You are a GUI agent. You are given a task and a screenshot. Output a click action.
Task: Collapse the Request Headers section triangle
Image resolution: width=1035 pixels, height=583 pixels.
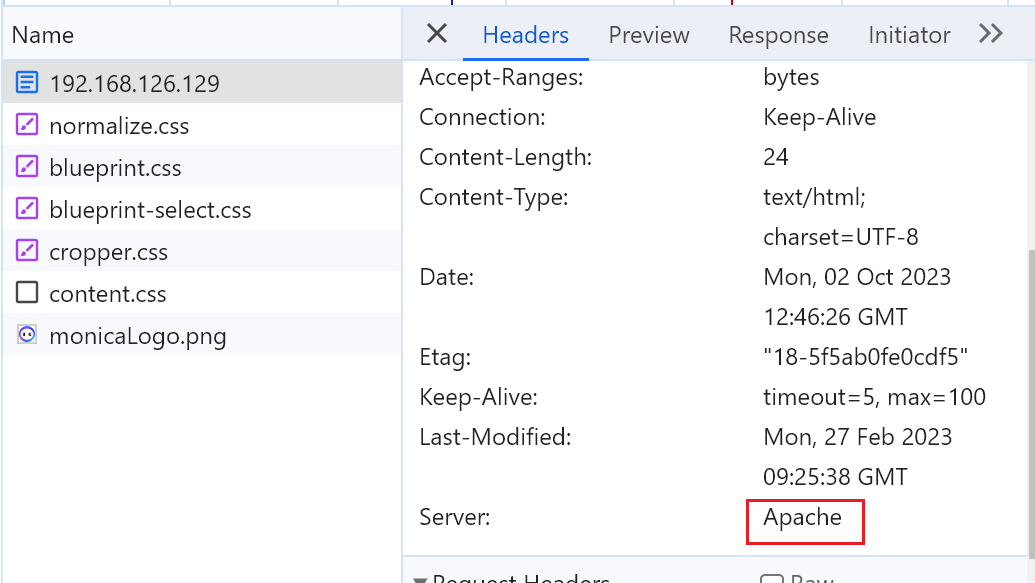420,579
